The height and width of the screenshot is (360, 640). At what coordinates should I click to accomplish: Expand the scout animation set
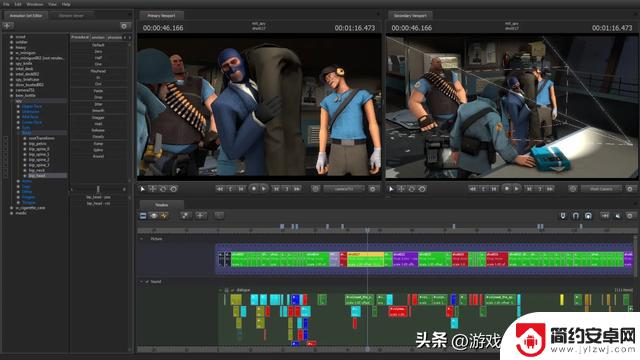[x=11, y=37]
